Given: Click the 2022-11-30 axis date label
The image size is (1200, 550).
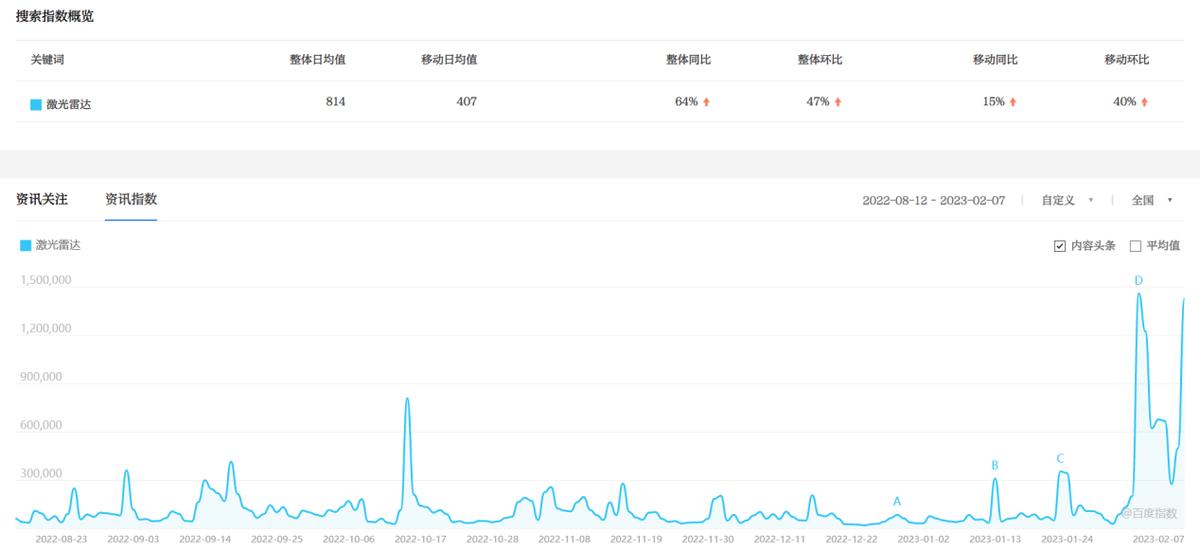Looking at the screenshot, I should [707, 538].
